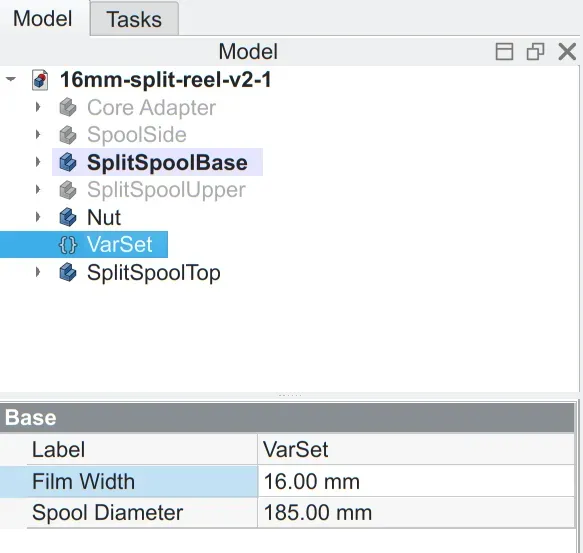The width and height of the screenshot is (583, 553).
Task: Edit the Film Width value 16.00 mm
Action: point(416,481)
